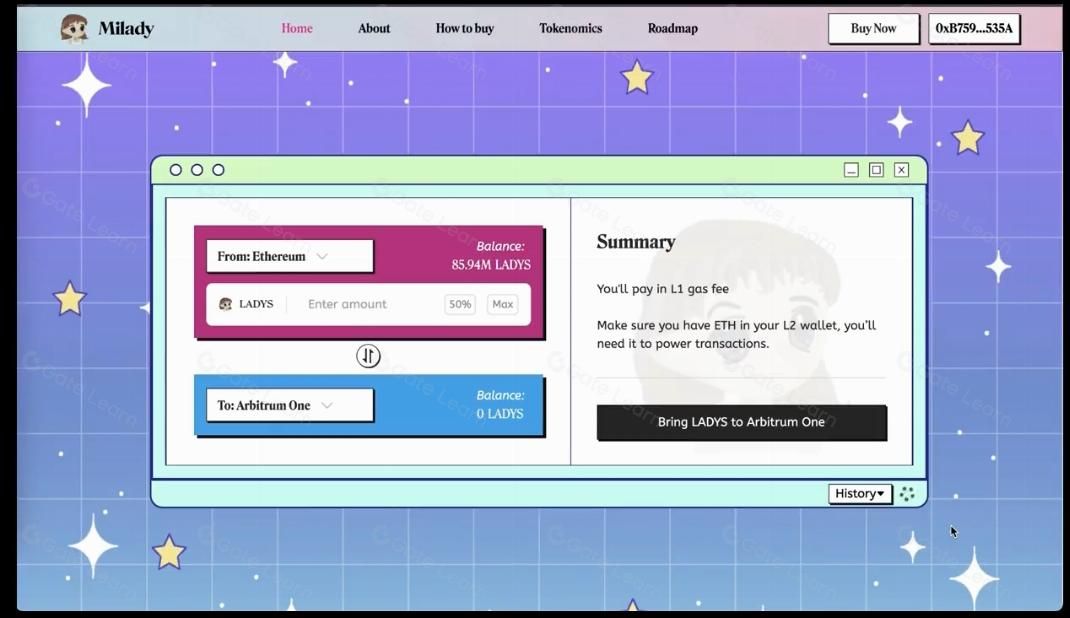
Task: Click the loading dots icon beside History
Action: (x=907, y=494)
